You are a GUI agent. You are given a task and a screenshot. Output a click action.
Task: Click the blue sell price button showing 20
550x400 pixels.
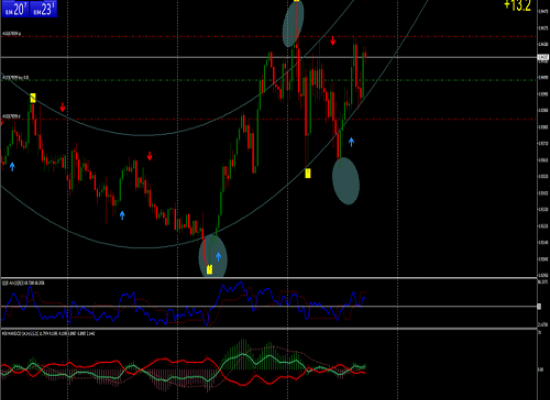(x=15, y=9)
